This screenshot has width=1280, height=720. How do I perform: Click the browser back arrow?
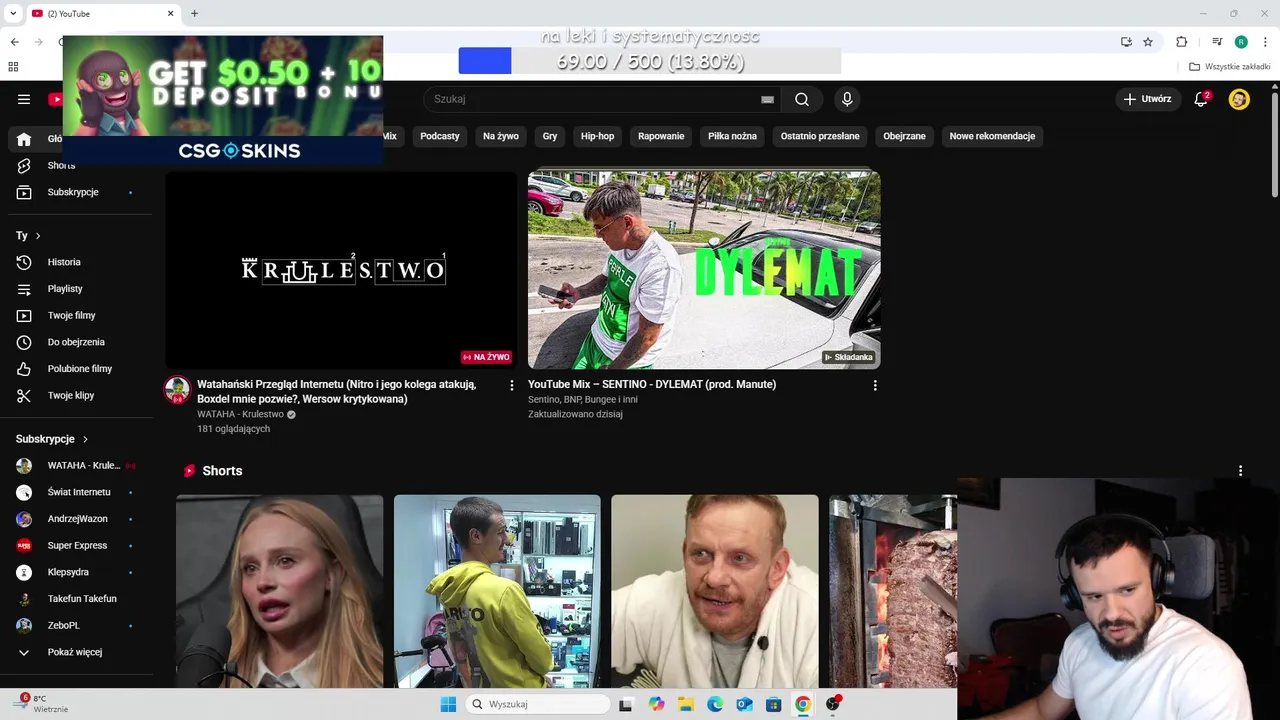15,42
